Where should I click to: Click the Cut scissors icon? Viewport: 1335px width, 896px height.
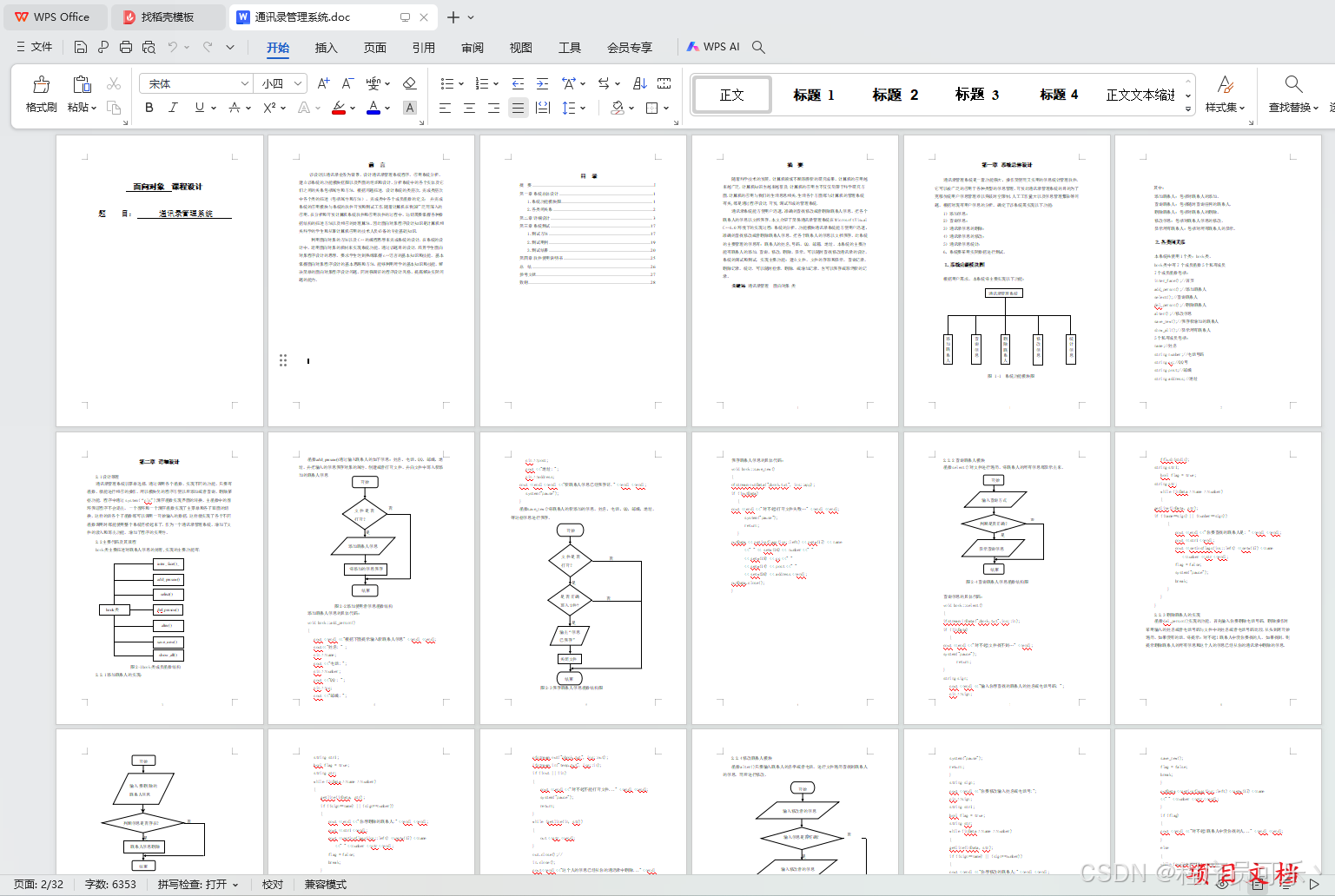point(114,83)
